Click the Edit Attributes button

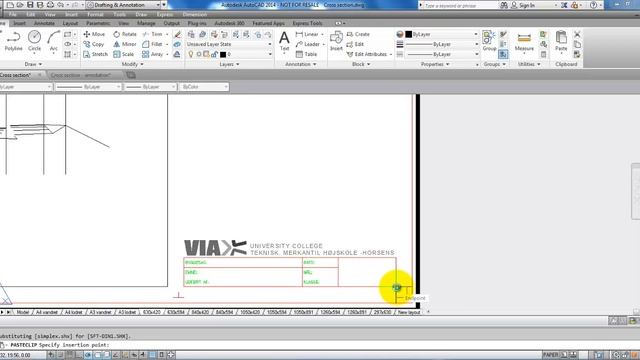(x=367, y=54)
